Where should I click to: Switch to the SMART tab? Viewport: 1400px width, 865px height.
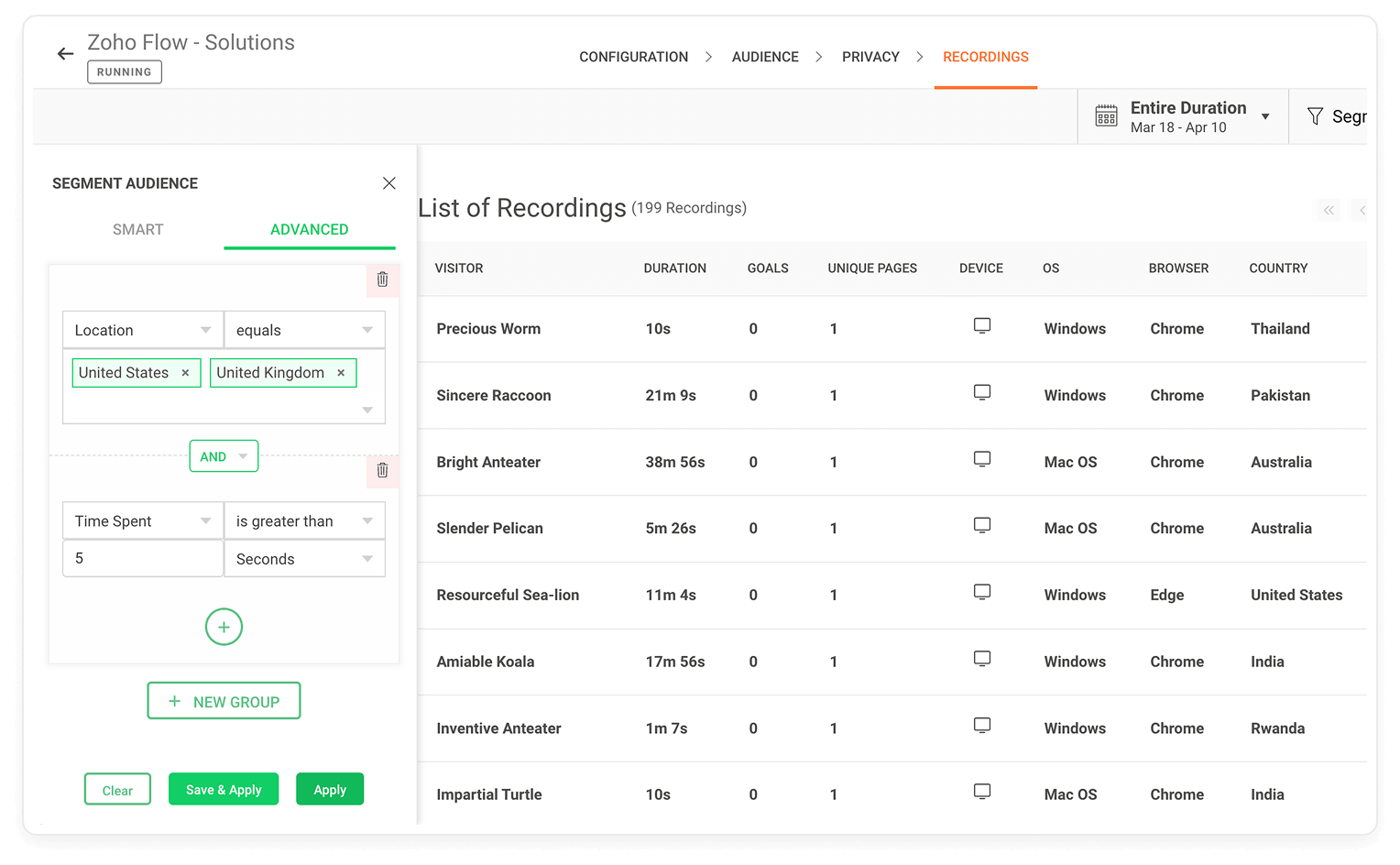click(137, 229)
